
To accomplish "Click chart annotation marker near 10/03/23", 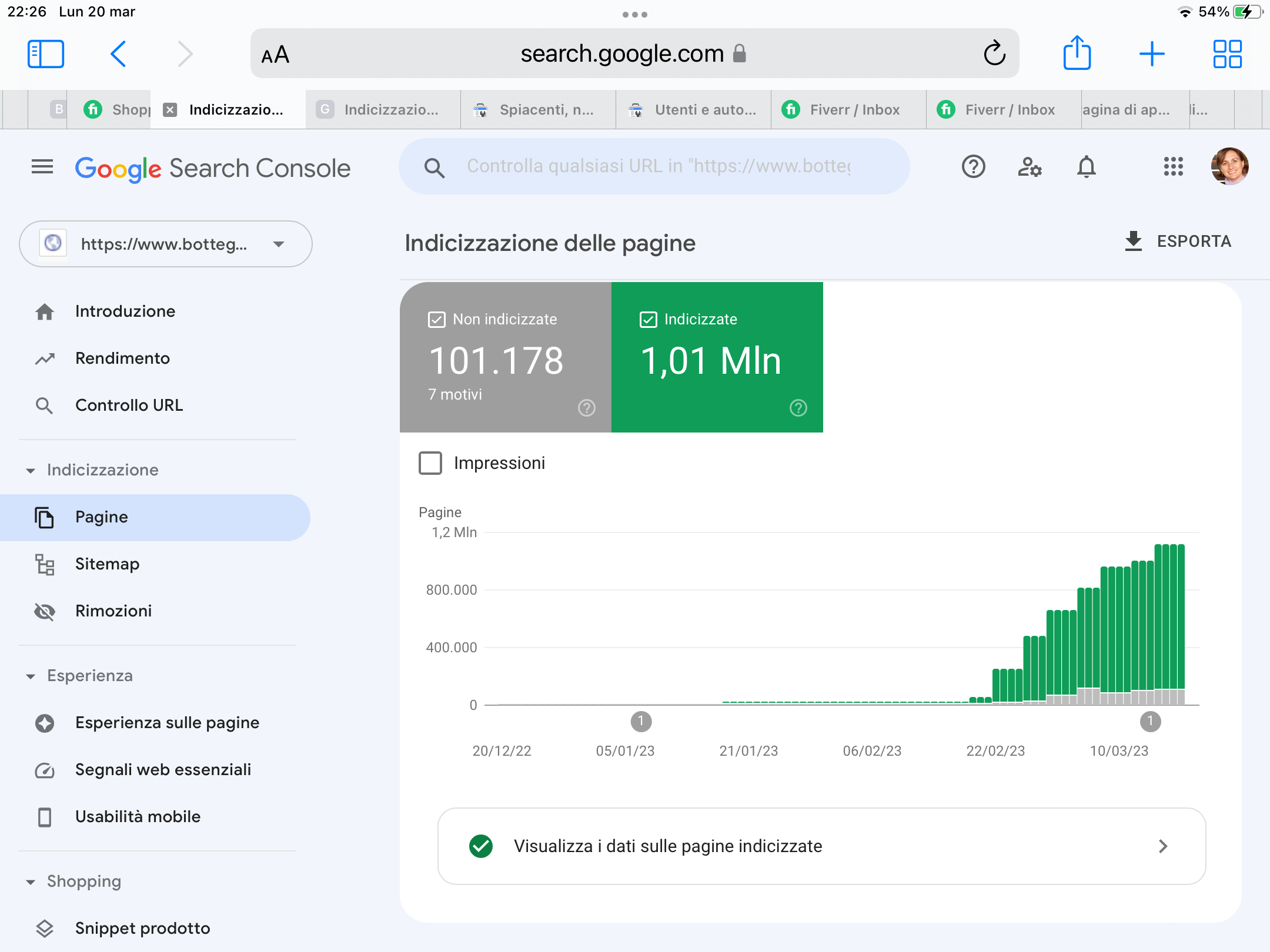I will 1150,722.
